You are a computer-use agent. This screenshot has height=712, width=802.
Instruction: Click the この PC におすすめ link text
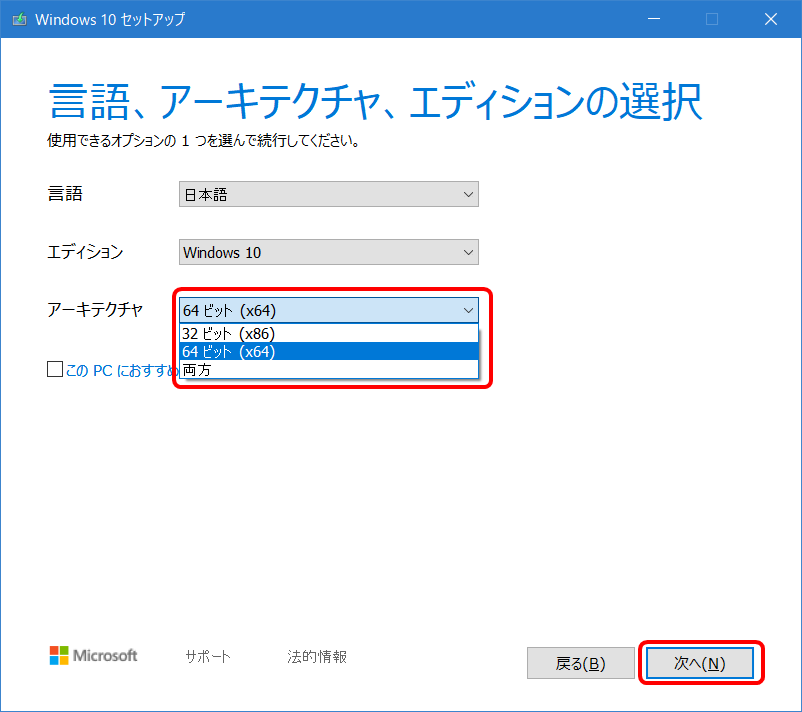pos(122,370)
